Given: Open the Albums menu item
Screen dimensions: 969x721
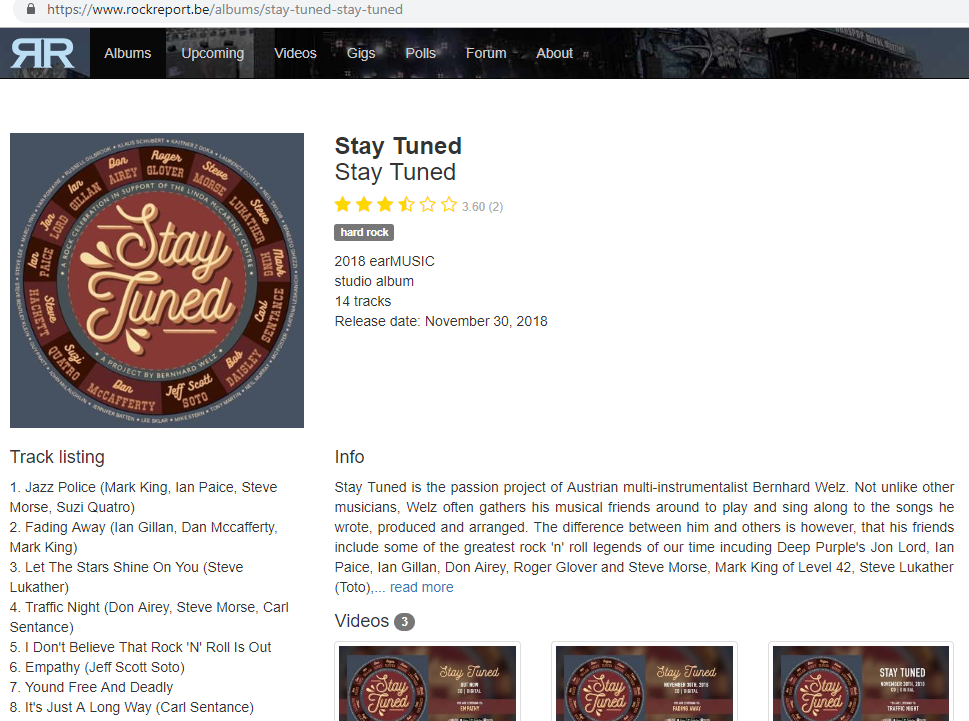Looking at the screenshot, I should [x=127, y=53].
